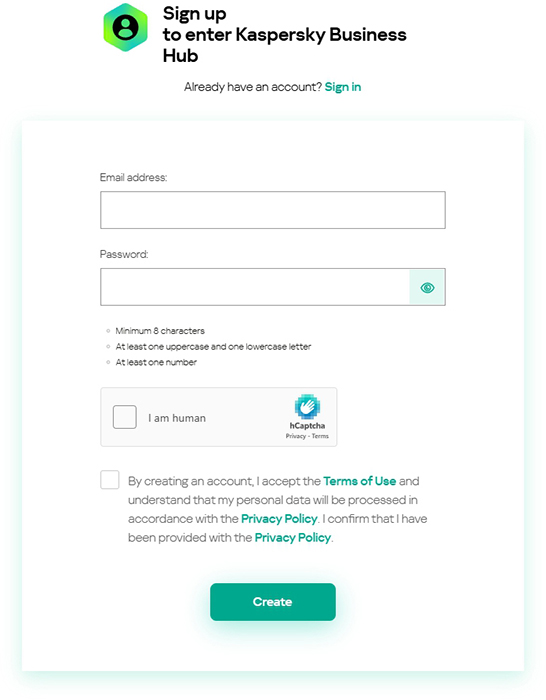
Task: Focus the Password input field
Action: click(x=255, y=287)
